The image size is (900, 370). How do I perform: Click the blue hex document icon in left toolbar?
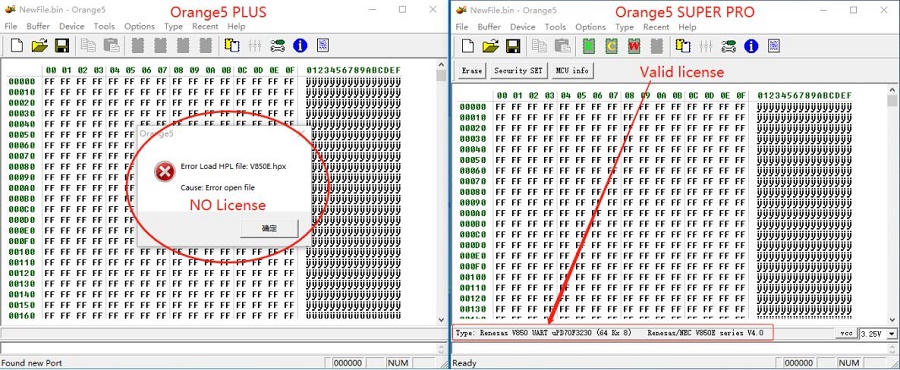pos(323,45)
